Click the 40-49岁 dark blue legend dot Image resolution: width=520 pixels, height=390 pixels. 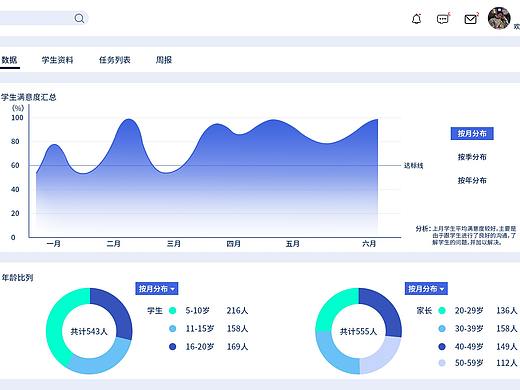(442, 347)
